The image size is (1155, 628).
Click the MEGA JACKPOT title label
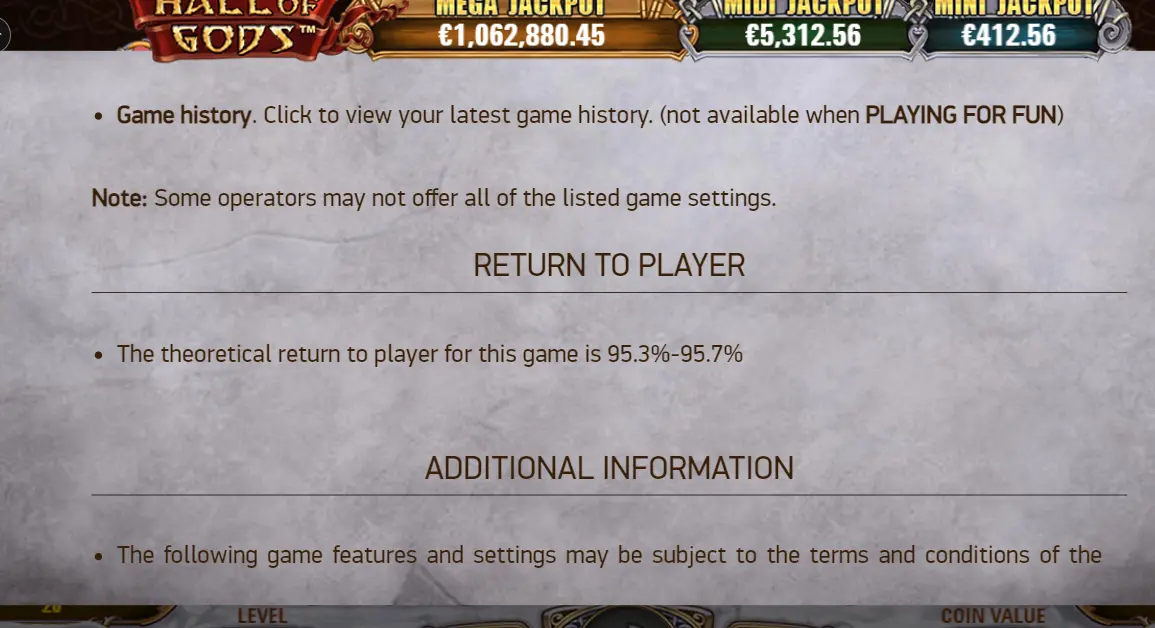(x=520, y=8)
